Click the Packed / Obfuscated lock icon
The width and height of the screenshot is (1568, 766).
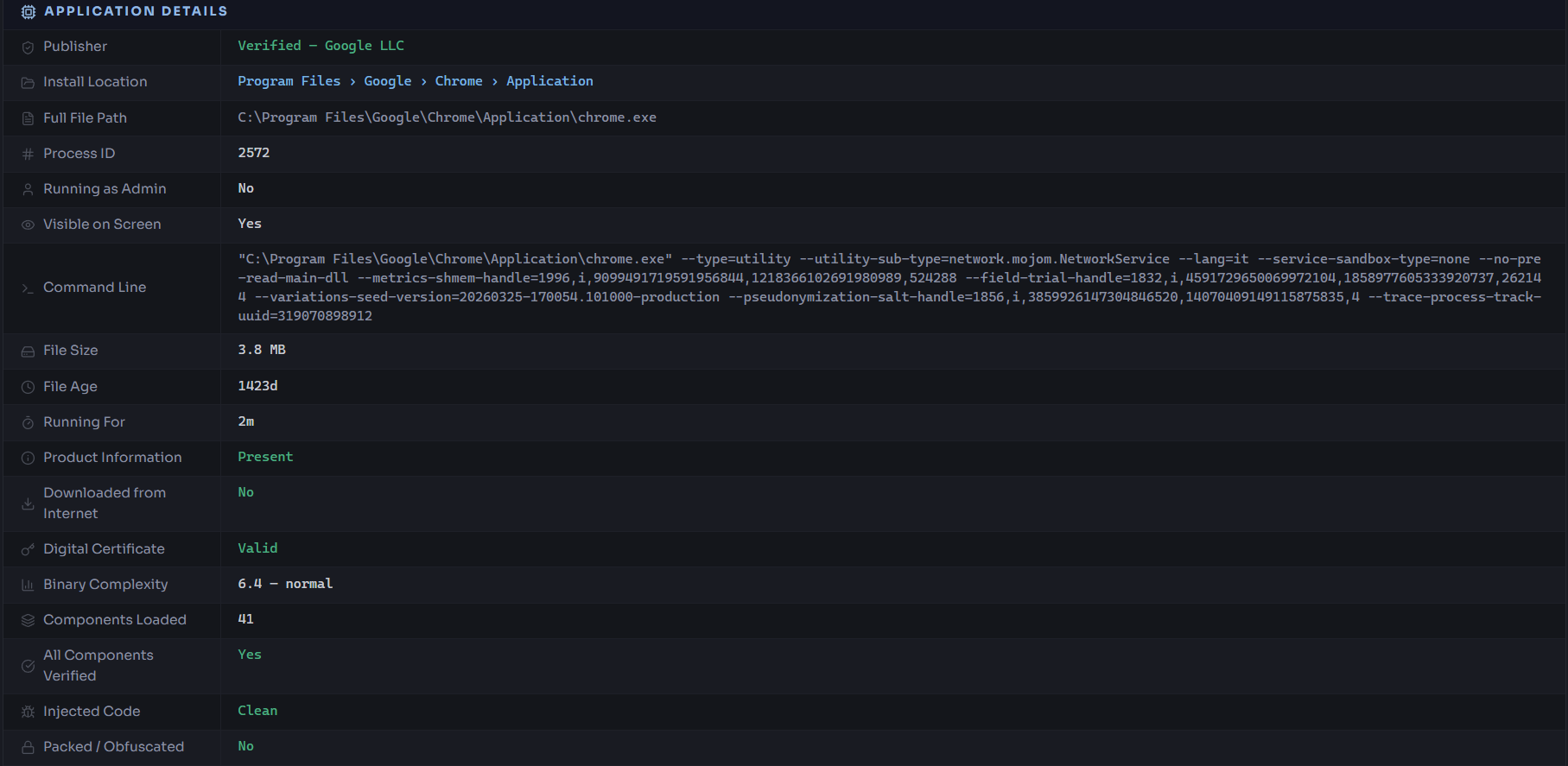tap(28, 748)
